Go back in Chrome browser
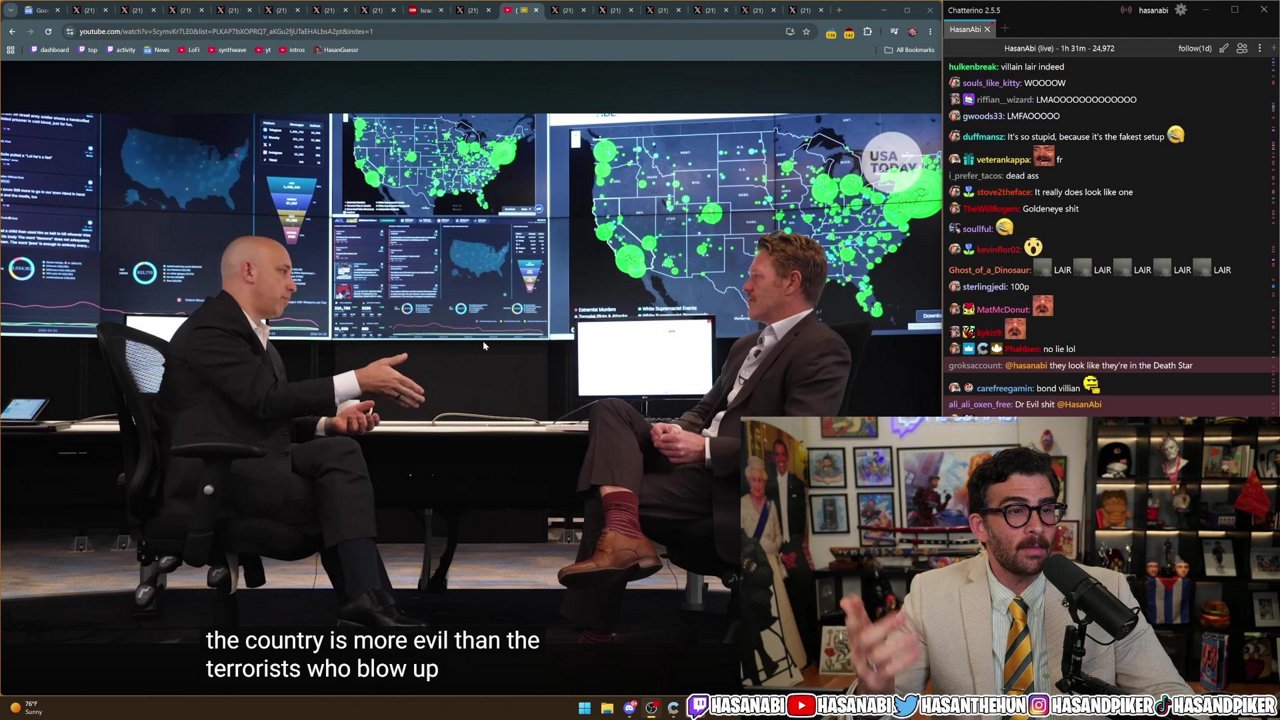Image resolution: width=1280 pixels, height=720 pixels. [12, 31]
